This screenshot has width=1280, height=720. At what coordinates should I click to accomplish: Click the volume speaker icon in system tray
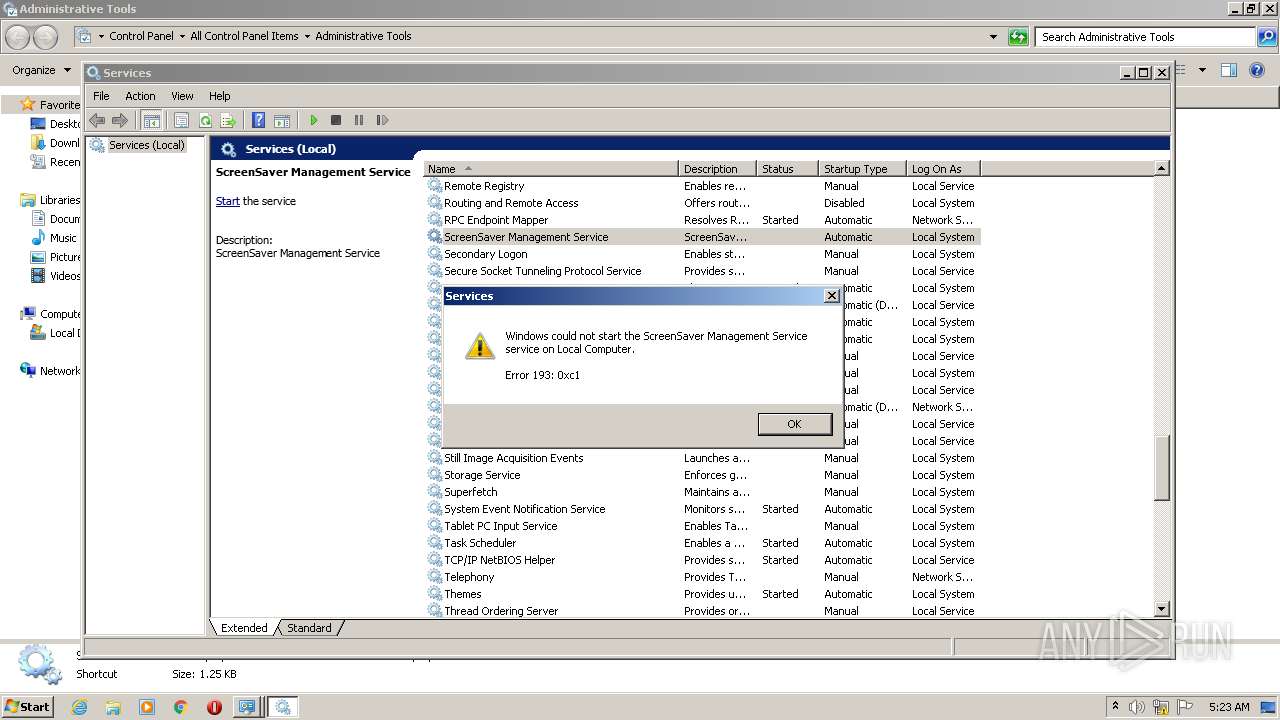[1137, 707]
